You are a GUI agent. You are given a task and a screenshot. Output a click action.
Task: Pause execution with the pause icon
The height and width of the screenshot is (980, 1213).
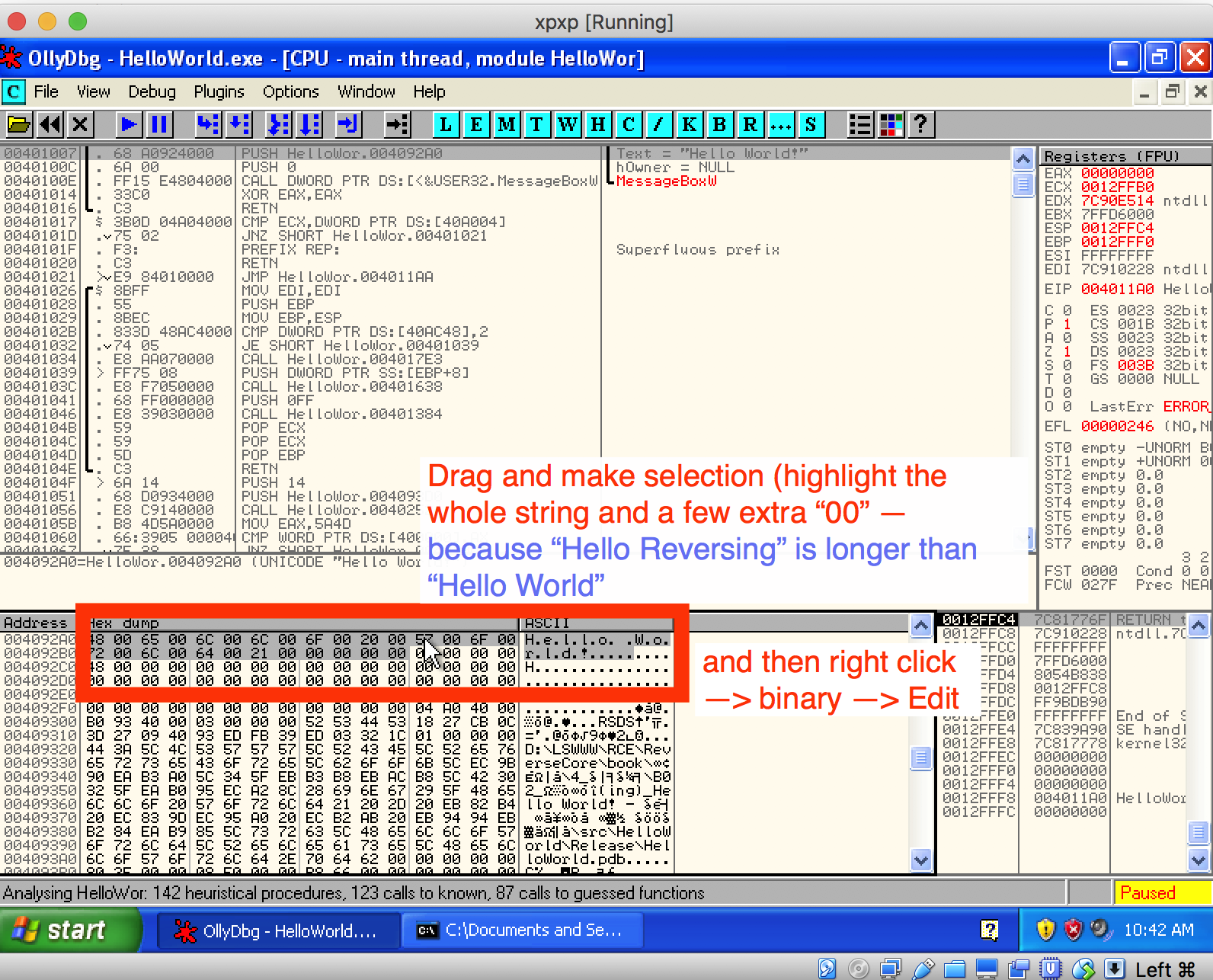(x=159, y=124)
